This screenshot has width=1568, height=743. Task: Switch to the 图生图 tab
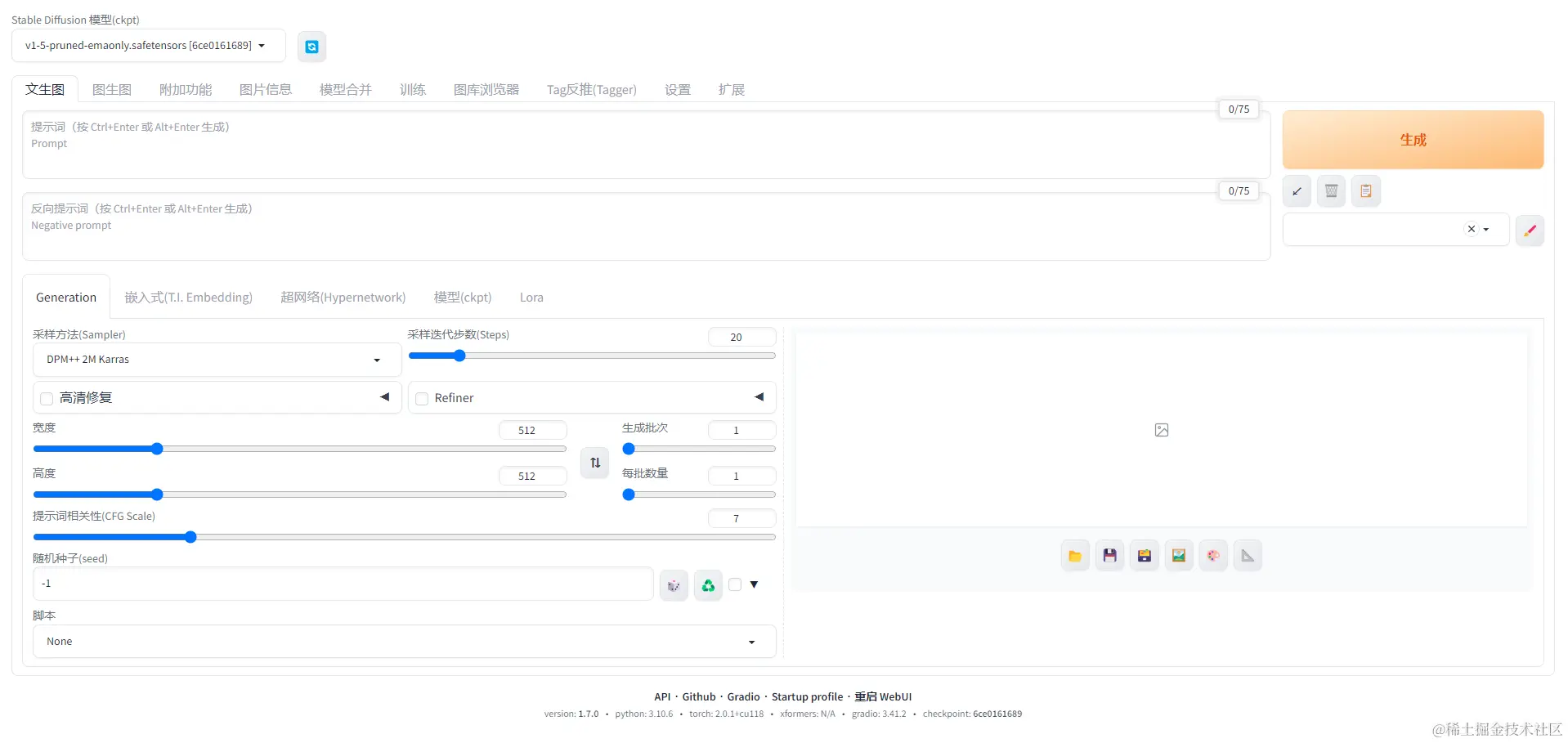(112, 89)
